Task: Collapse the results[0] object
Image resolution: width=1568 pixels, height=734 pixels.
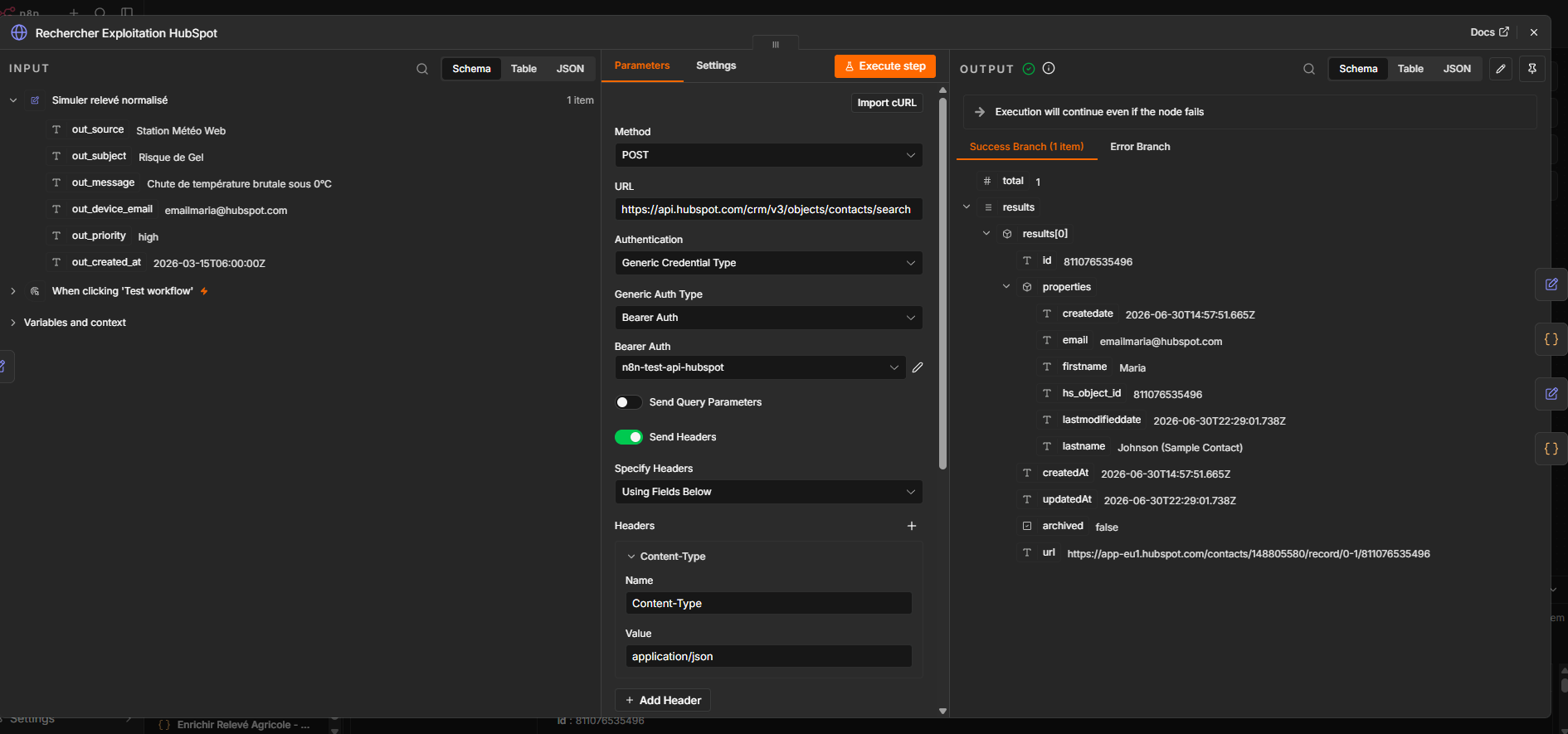Action: (986, 234)
